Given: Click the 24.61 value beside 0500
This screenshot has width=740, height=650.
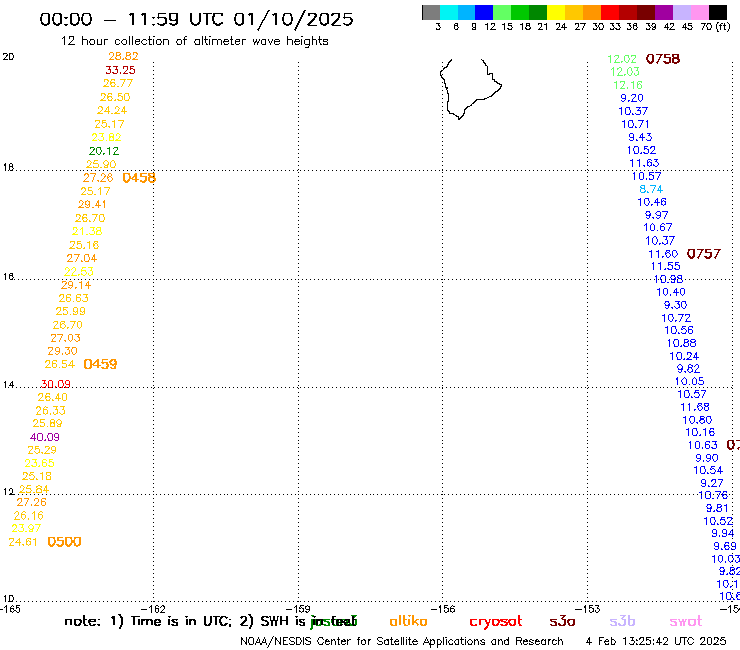Looking at the screenshot, I should [23, 542].
